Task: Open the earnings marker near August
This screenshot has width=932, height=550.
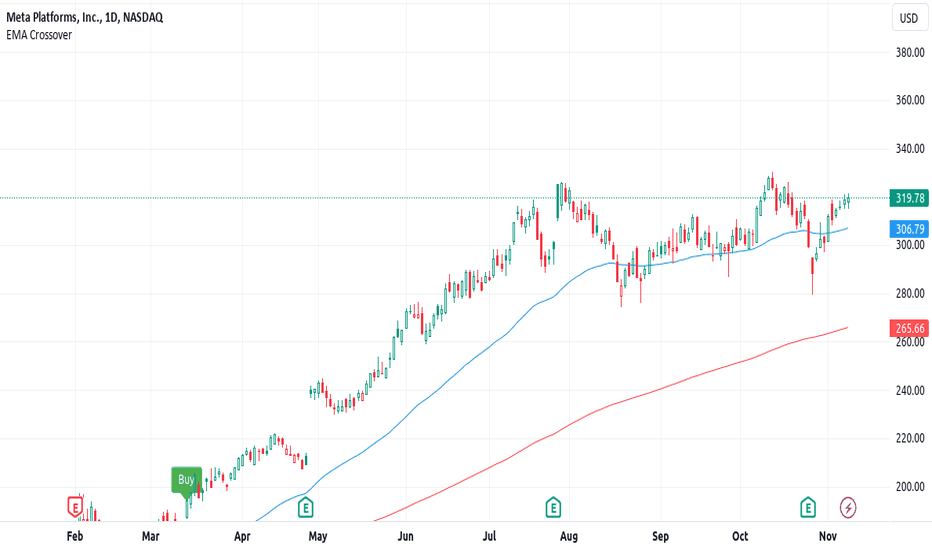Action: (x=553, y=507)
